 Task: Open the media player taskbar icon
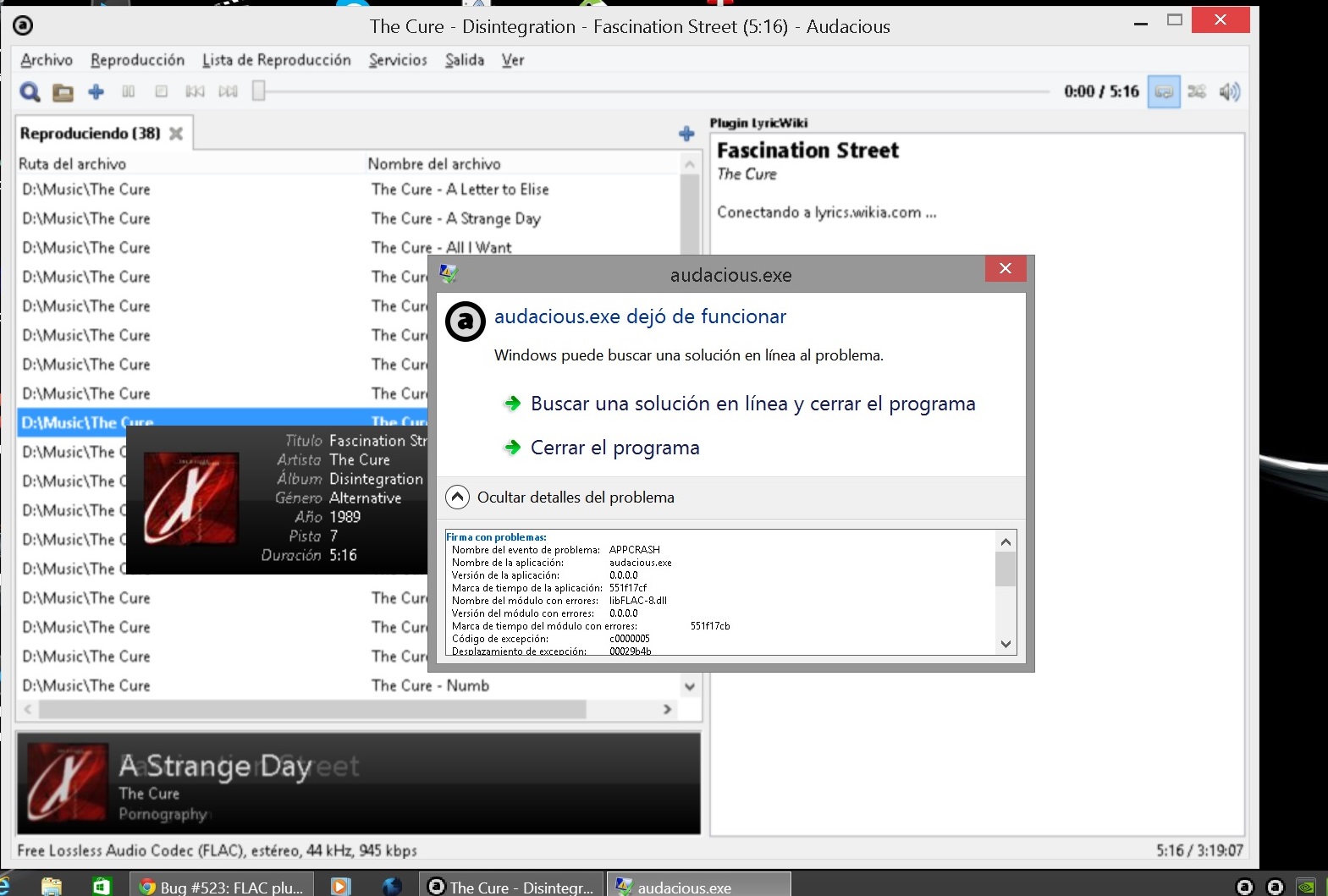coord(340,887)
